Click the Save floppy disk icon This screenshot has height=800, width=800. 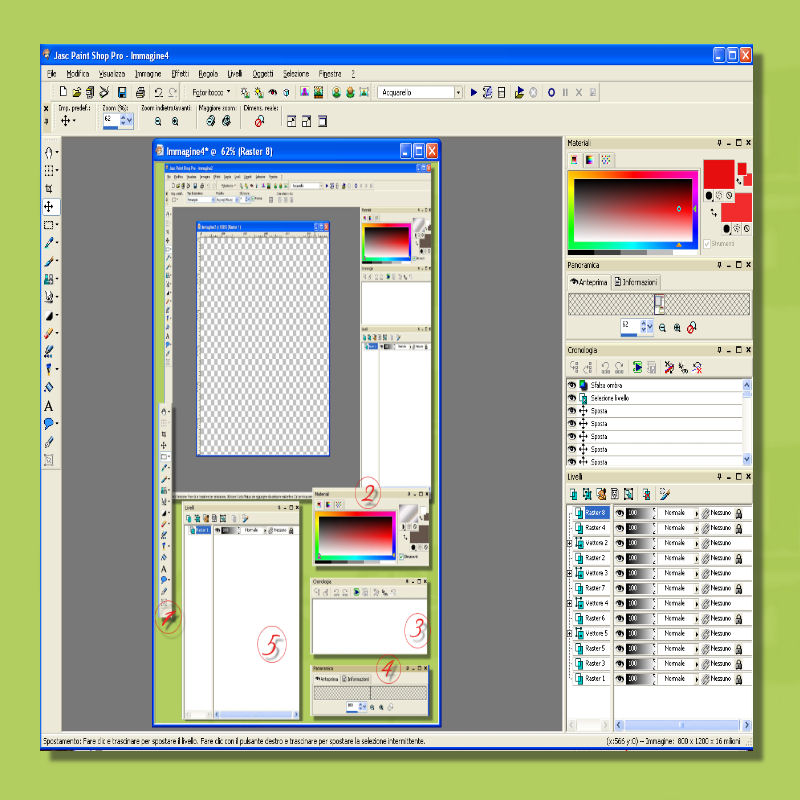pos(122,92)
